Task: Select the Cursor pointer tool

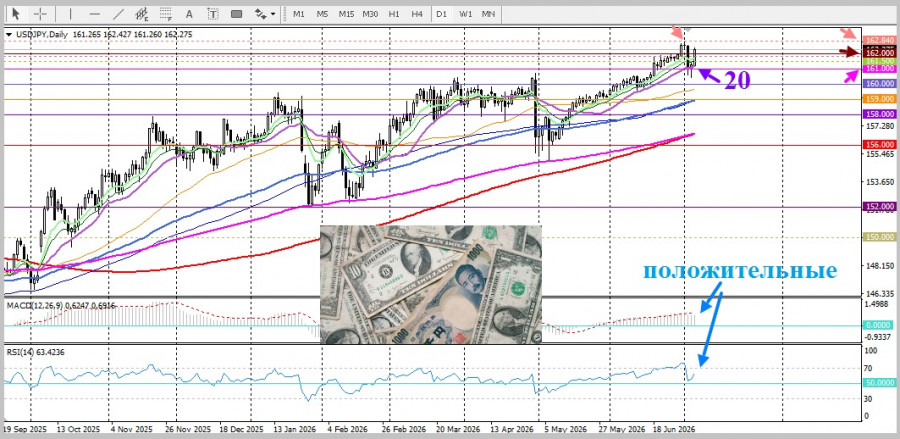Action: point(15,14)
